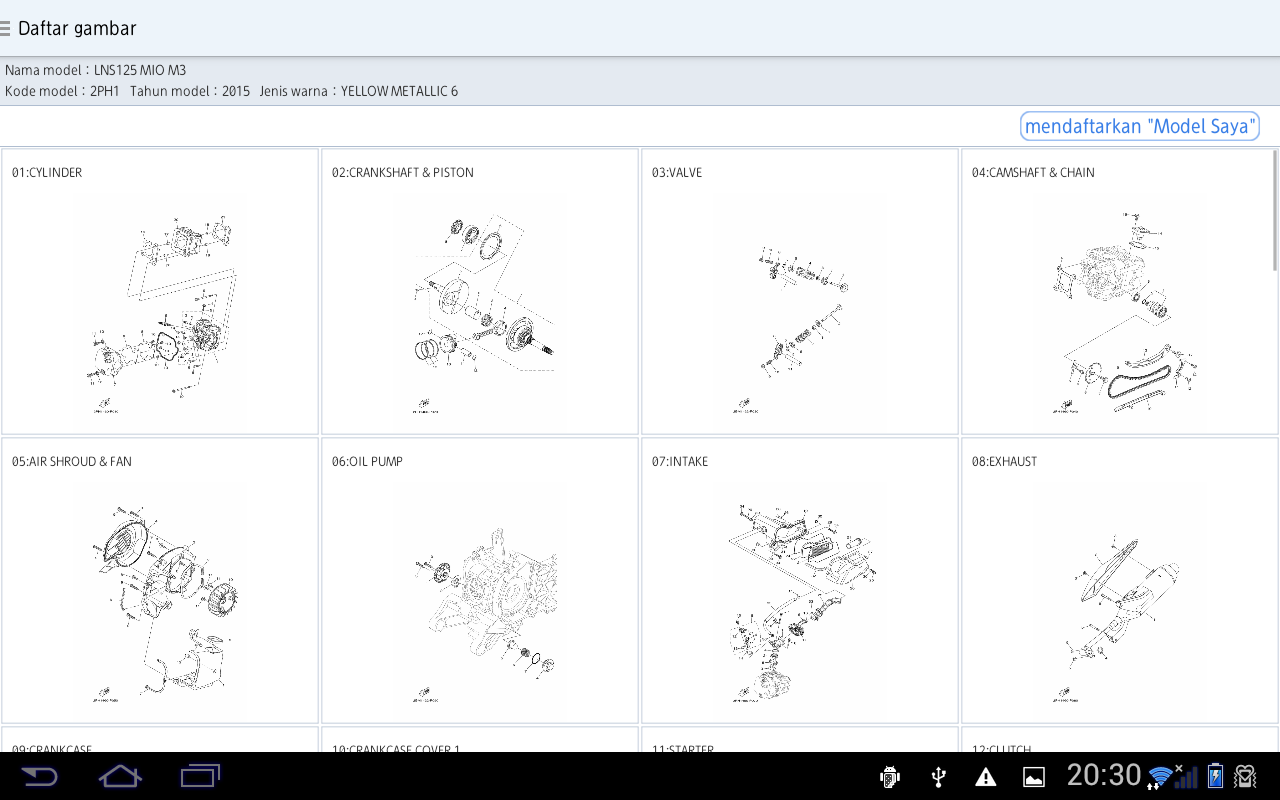Tap the 20:30 clock in status bar
This screenshot has width=1280, height=800.
point(1104,775)
